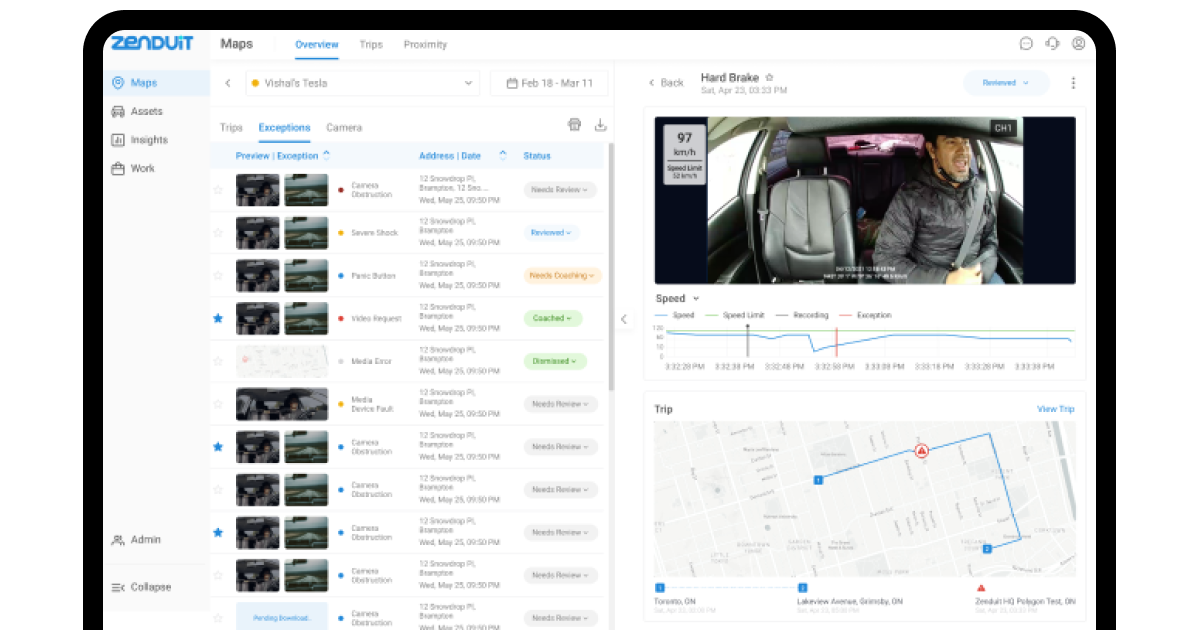Click the back arrow beside Vishal's Tesla
This screenshot has height=630, width=1200.
[228, 83]
